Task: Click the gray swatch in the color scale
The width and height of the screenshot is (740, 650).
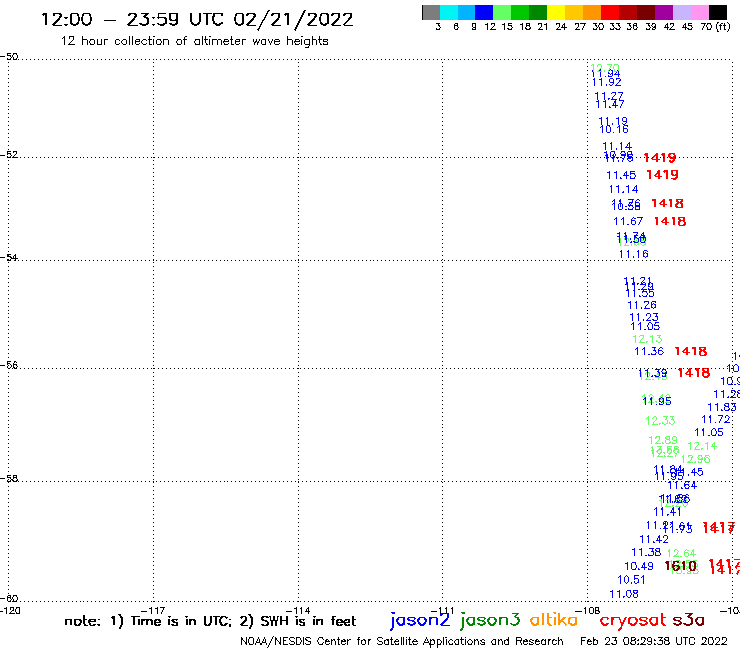Action: [x=431, y=12]
